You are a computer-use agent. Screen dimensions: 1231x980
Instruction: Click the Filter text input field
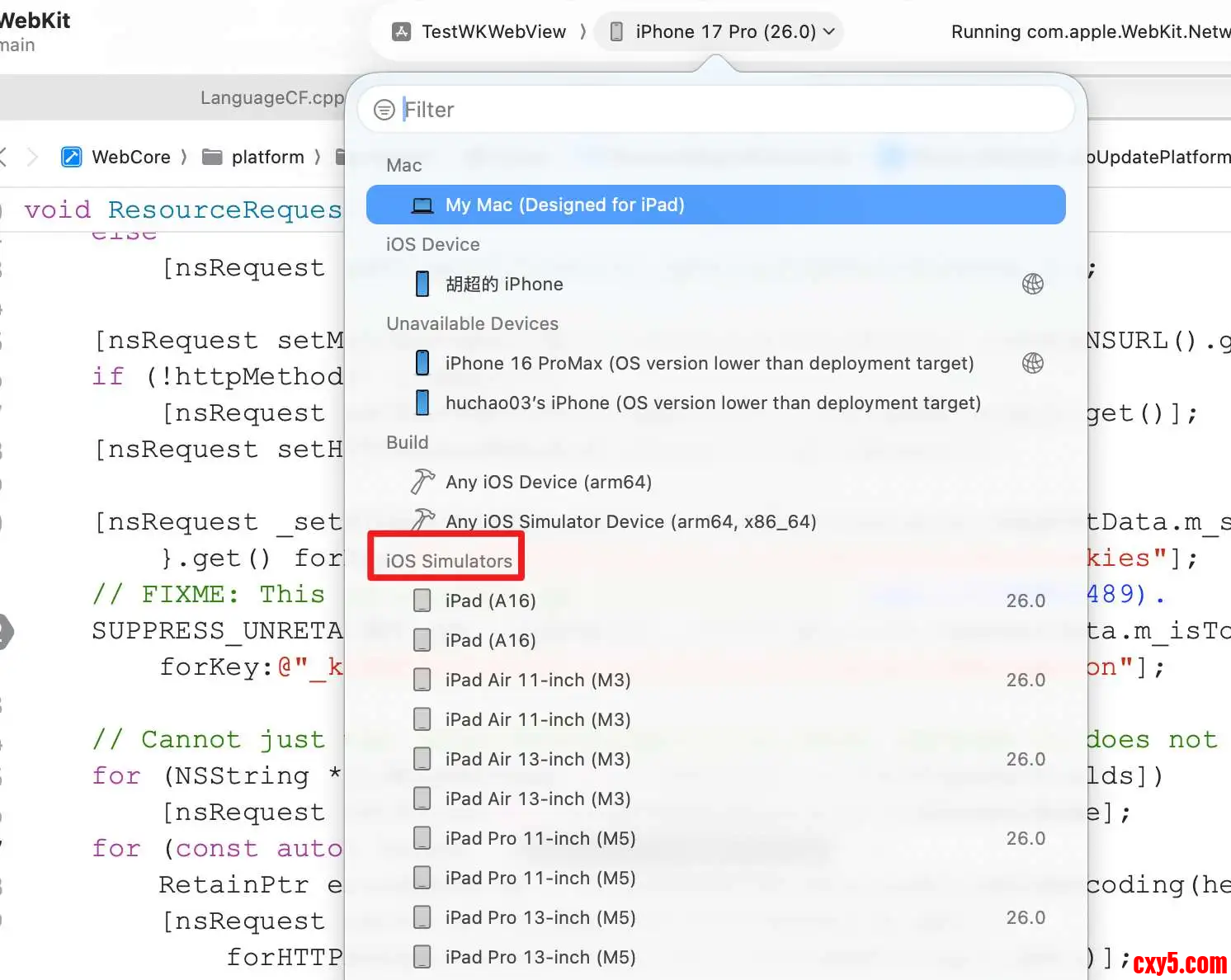726,110
